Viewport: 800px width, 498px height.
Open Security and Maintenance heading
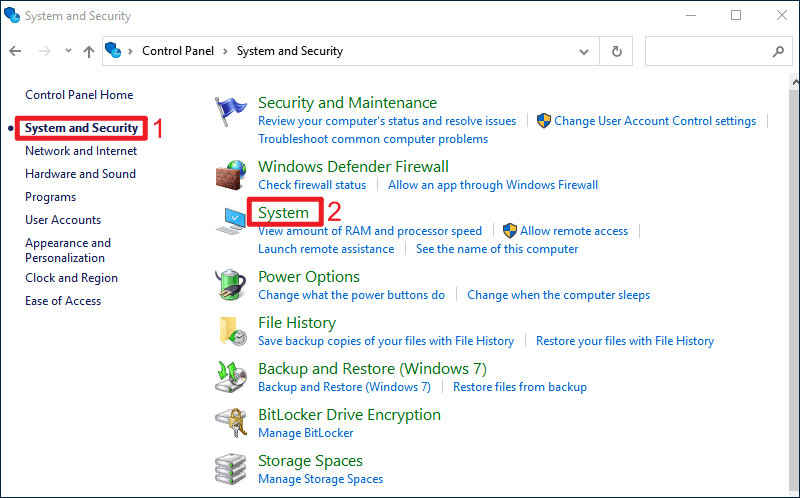[x=347, y=103]
